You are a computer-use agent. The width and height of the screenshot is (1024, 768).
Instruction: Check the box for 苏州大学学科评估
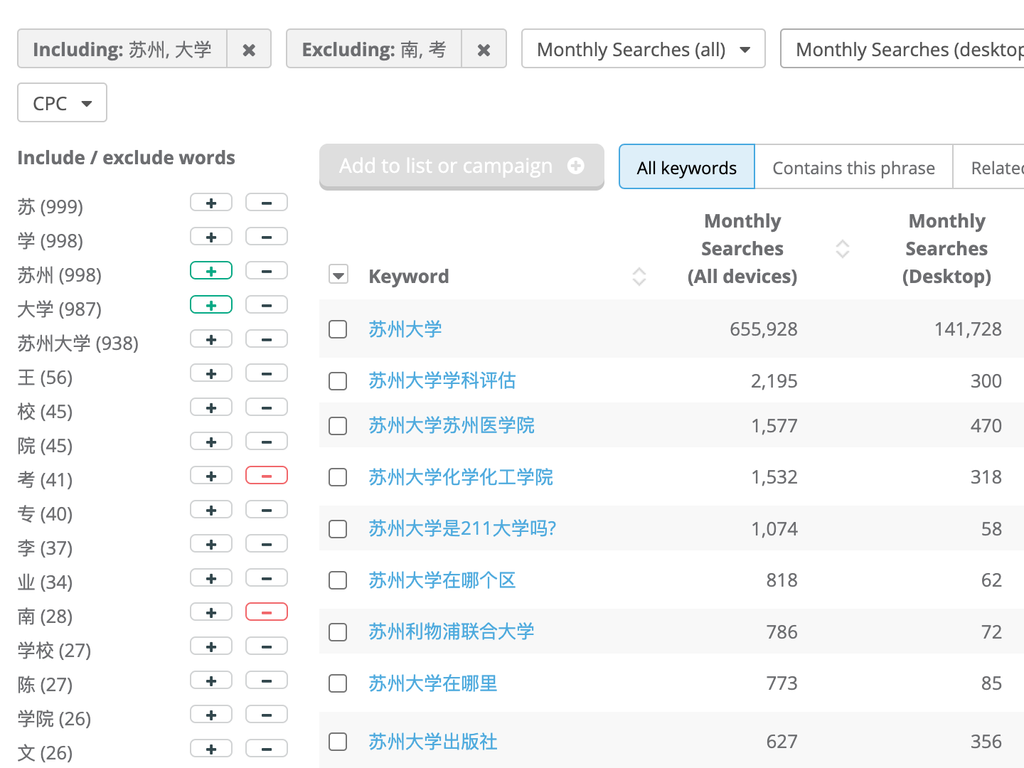pyautogui.click(x=338, y=381)
